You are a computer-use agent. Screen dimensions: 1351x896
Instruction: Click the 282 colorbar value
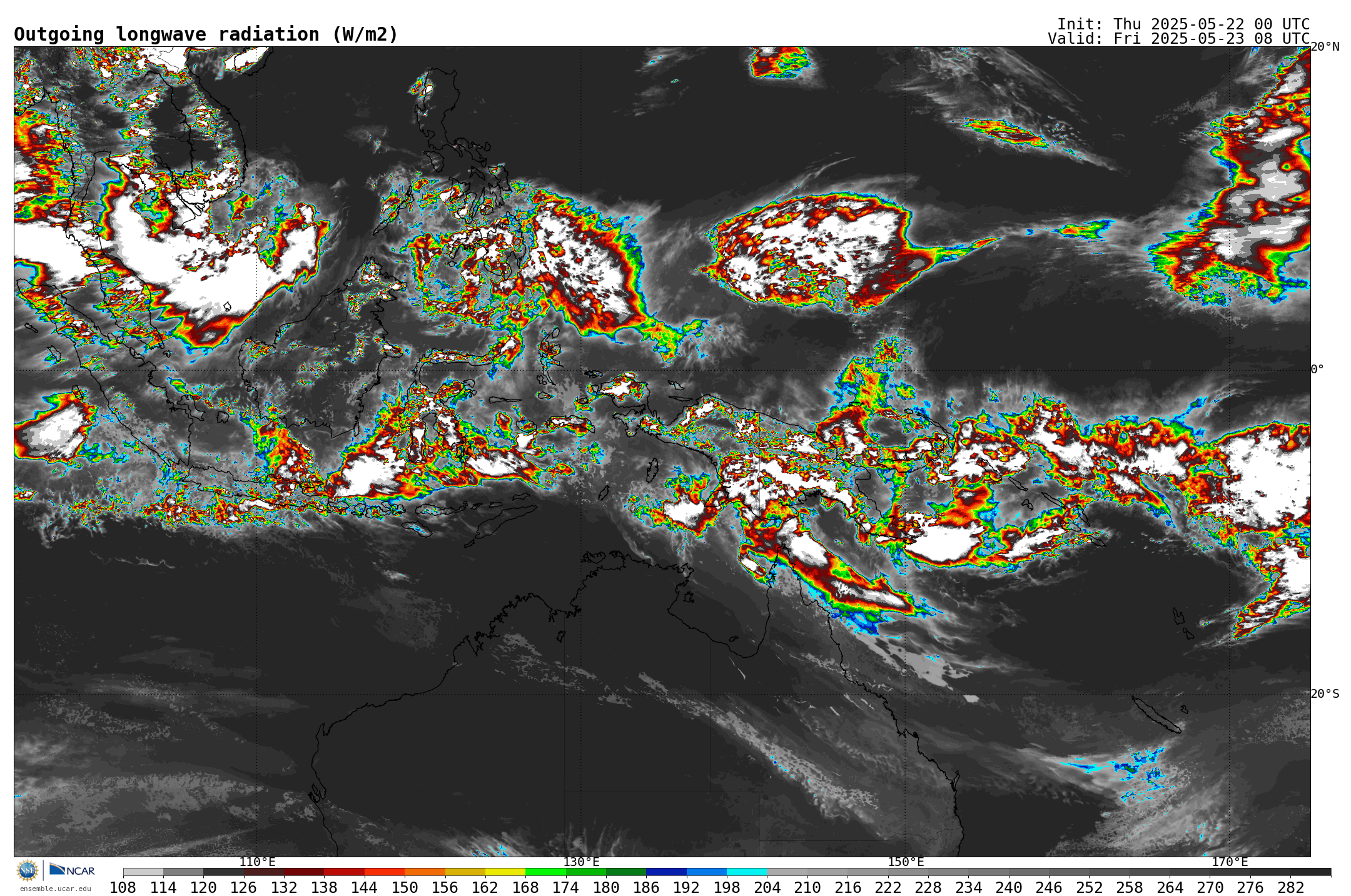pos(1290,888)
